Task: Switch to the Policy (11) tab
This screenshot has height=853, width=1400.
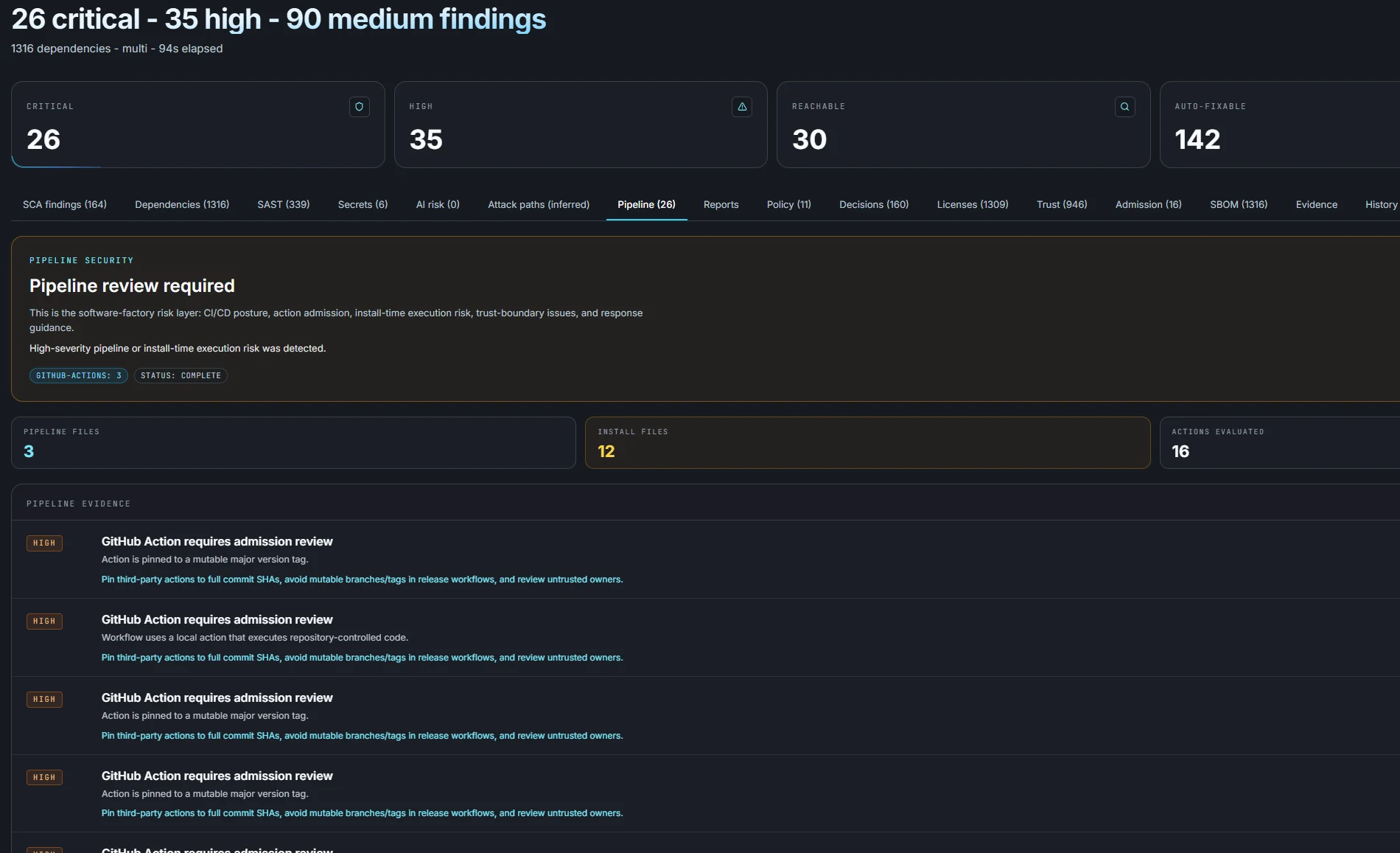Action: 788,204
